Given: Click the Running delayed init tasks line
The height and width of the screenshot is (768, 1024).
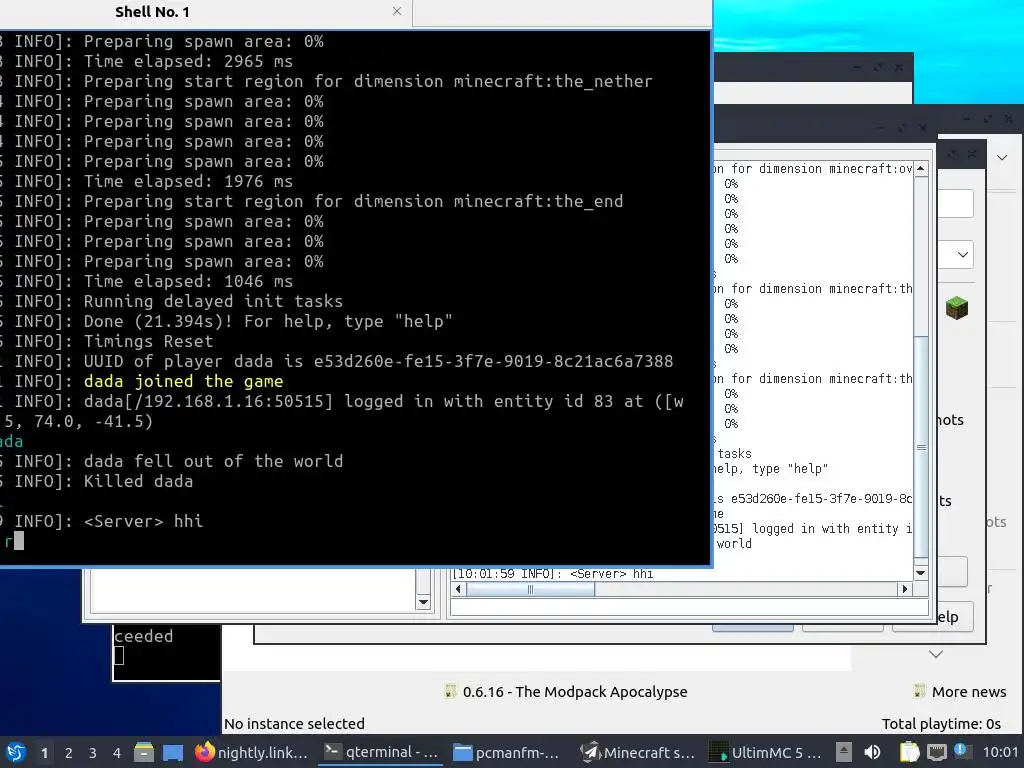Looking at the screenshot, I should pyautogui.click(x=213, y=301).
